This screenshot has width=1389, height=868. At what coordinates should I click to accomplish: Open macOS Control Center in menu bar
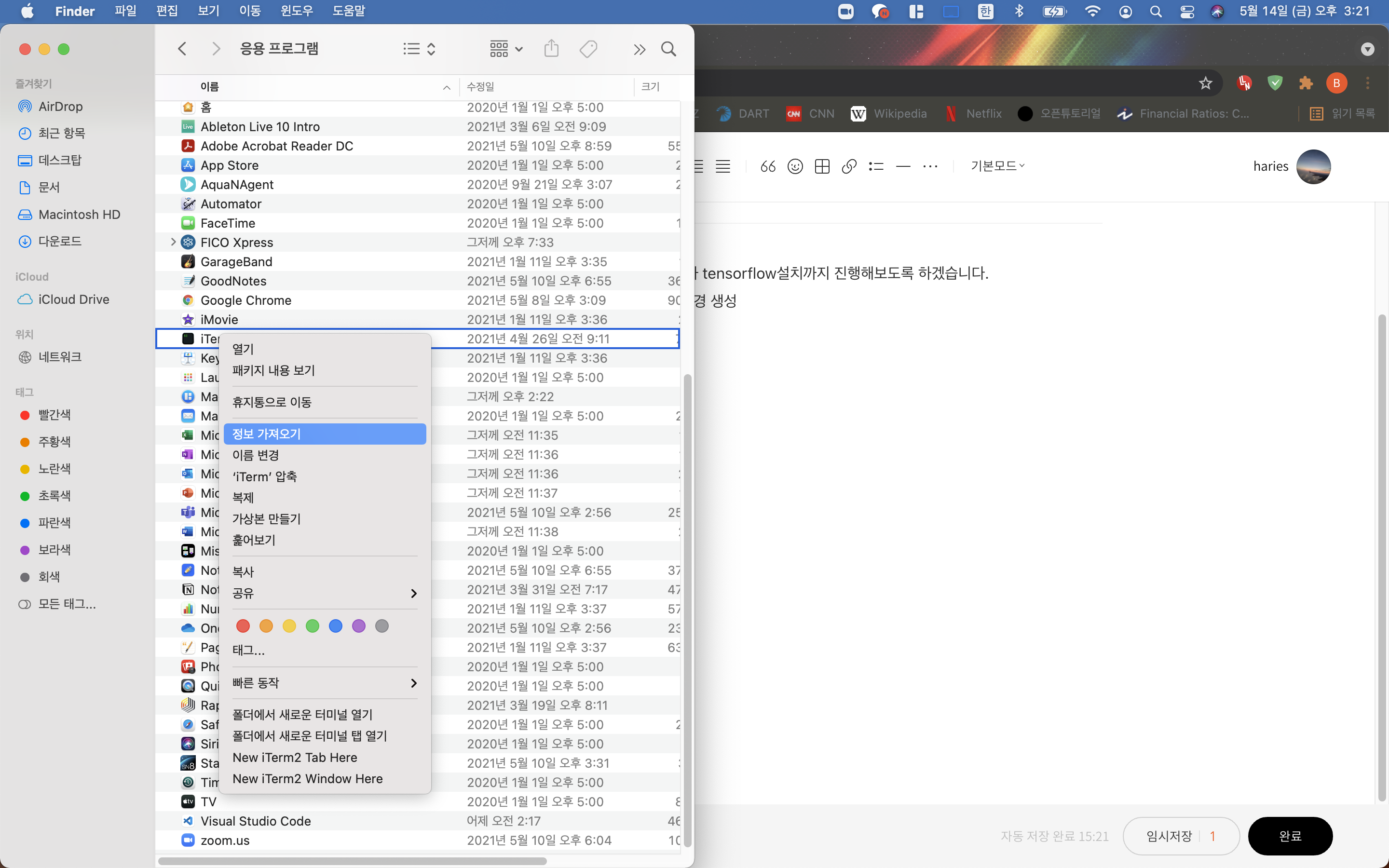(1187, 12)
